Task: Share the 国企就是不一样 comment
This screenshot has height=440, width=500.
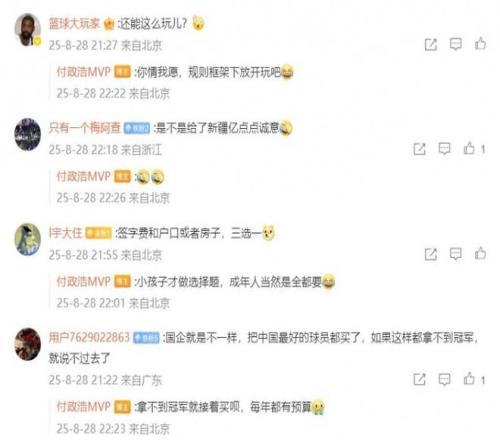Action: pyautogui.click(x=419, y=379)
